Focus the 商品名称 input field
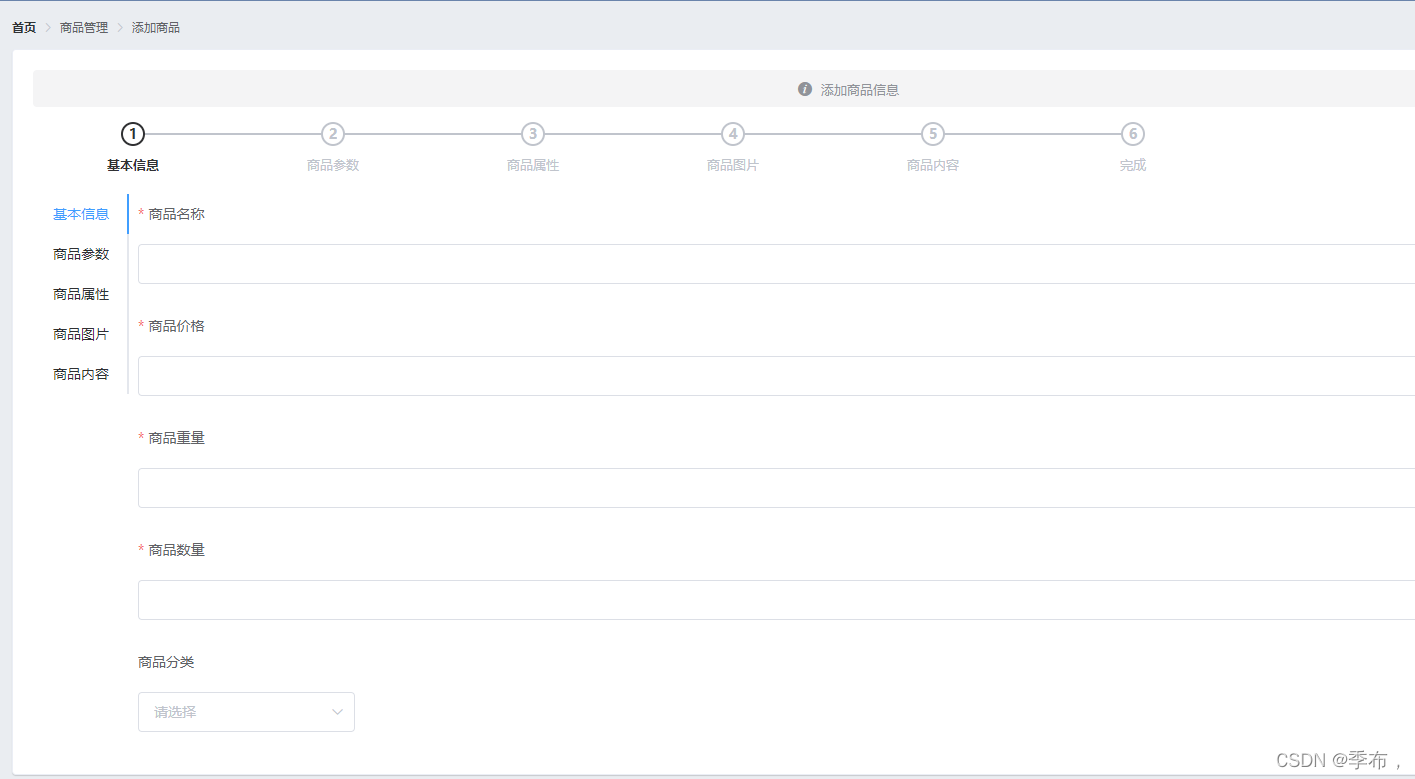The height and width of the screenshot is (779, 1415). (x=776, y=264)
